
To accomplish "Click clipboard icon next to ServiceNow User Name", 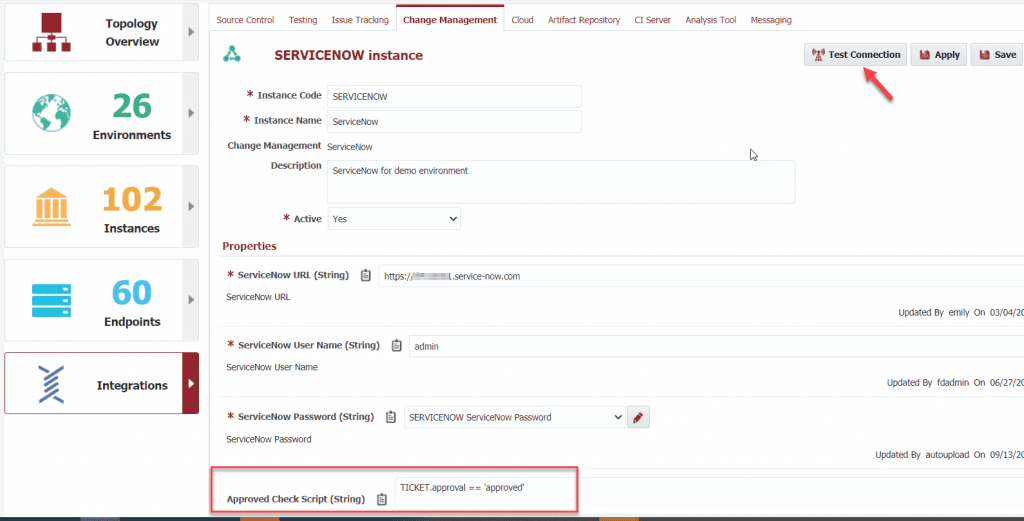I will [x=396, y=346].
